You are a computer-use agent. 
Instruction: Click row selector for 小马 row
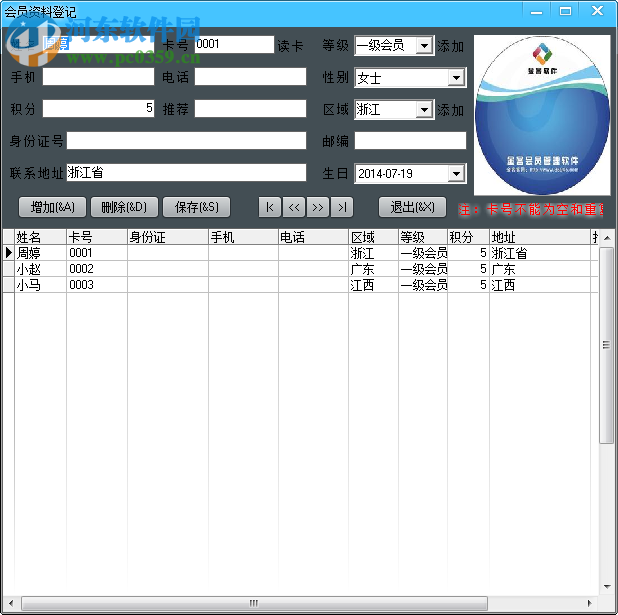(x=9, y=285)
